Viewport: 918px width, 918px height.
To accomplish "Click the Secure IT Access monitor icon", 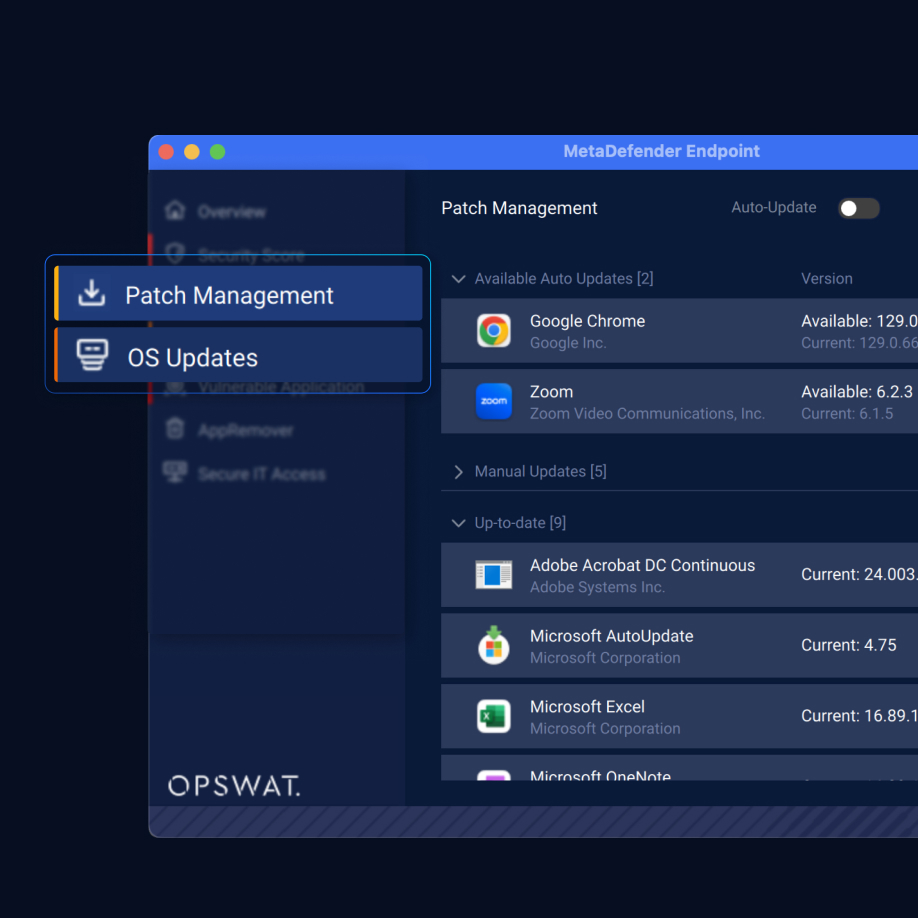I will click(175, 472).
